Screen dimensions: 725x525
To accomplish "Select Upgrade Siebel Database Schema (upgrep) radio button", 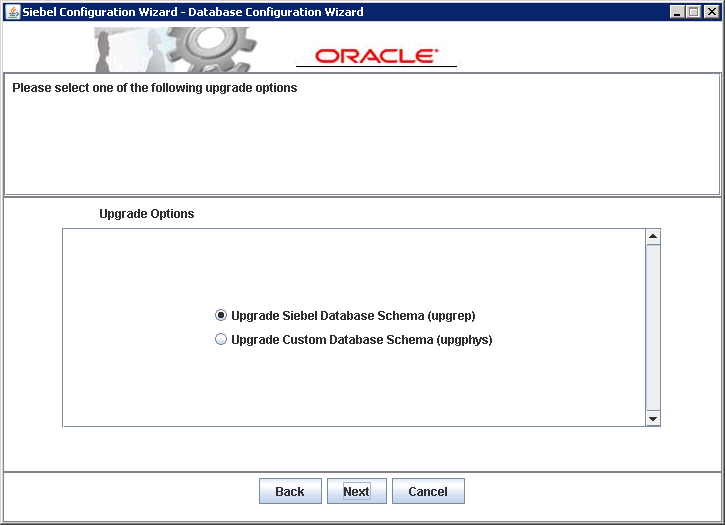I will pyautogui.click(x=221, y=315).
